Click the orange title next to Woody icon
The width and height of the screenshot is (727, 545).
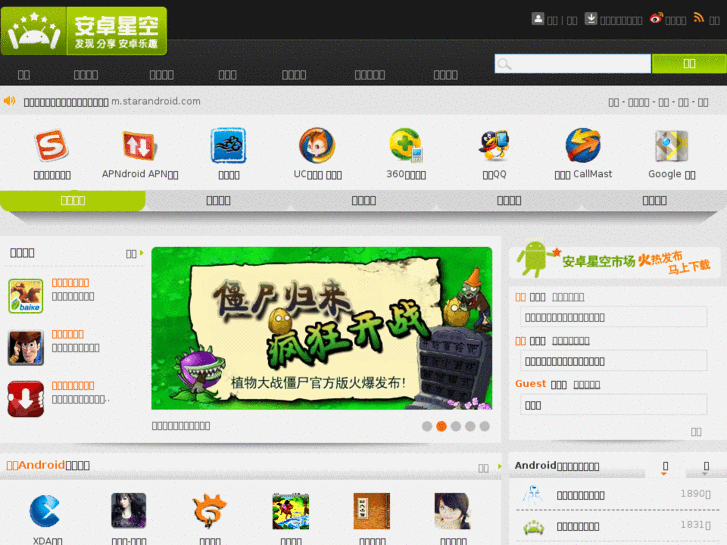tap(68, 334)
